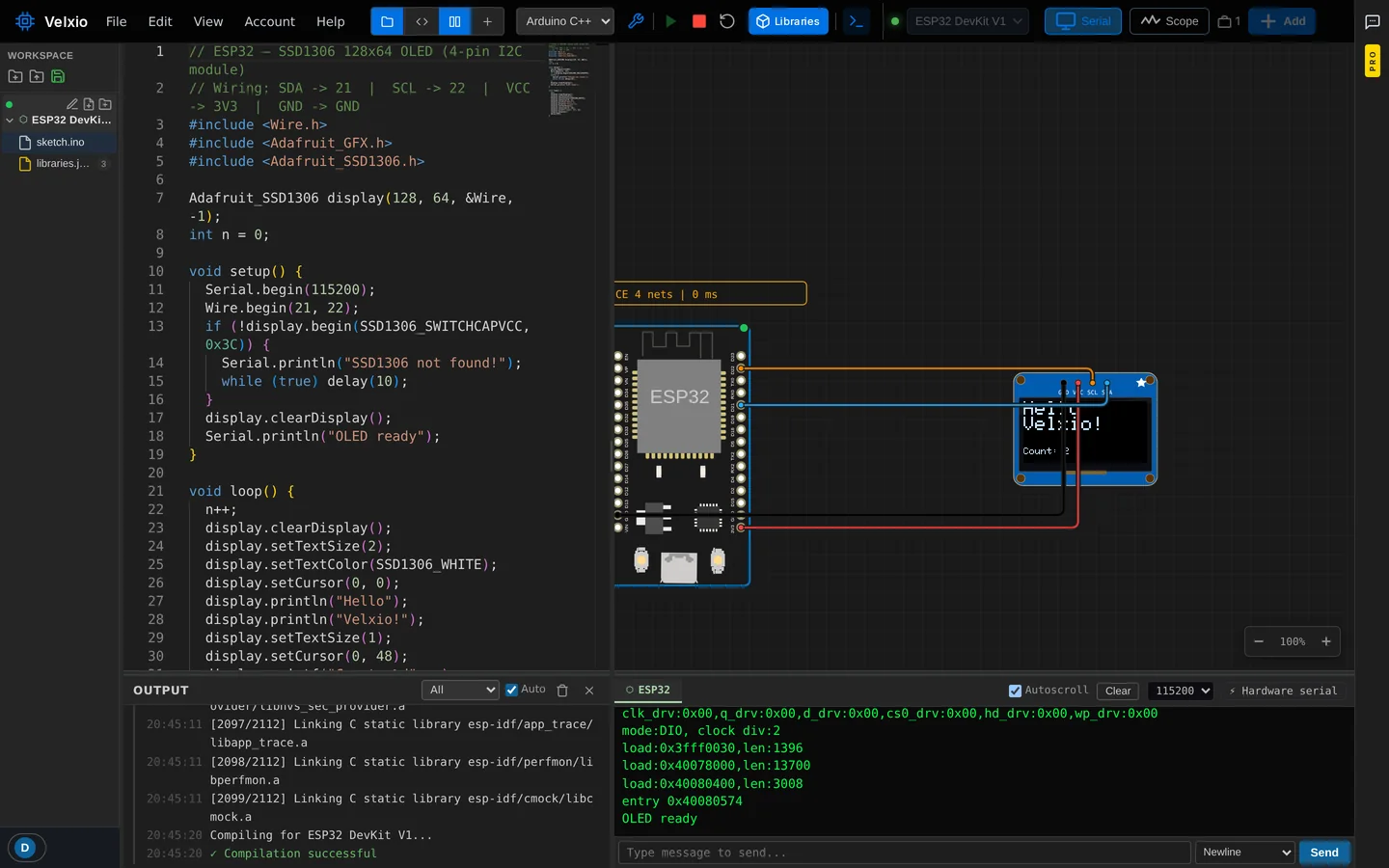Click the new folder icon beside new file

tap(105, 104)
